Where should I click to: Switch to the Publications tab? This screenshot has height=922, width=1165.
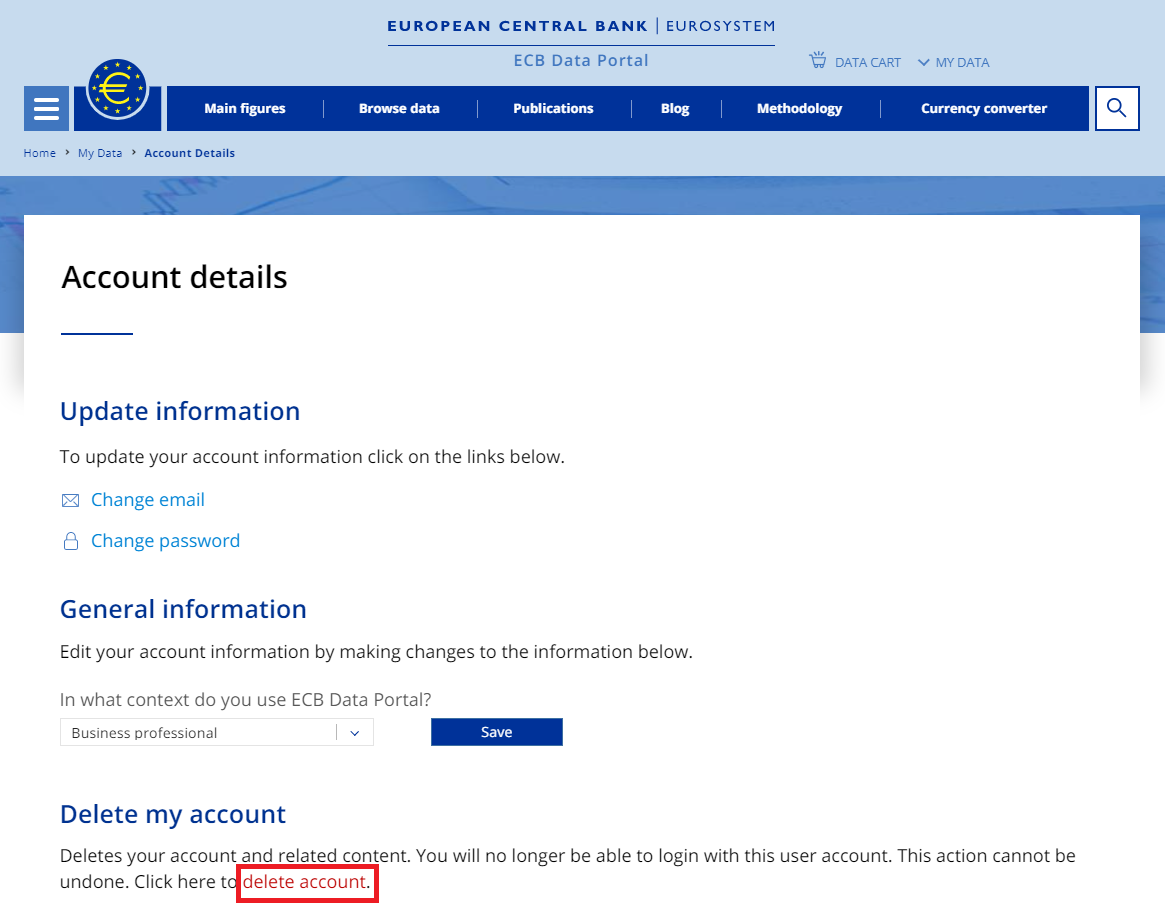pyautogui.click(x=553, y=108)
